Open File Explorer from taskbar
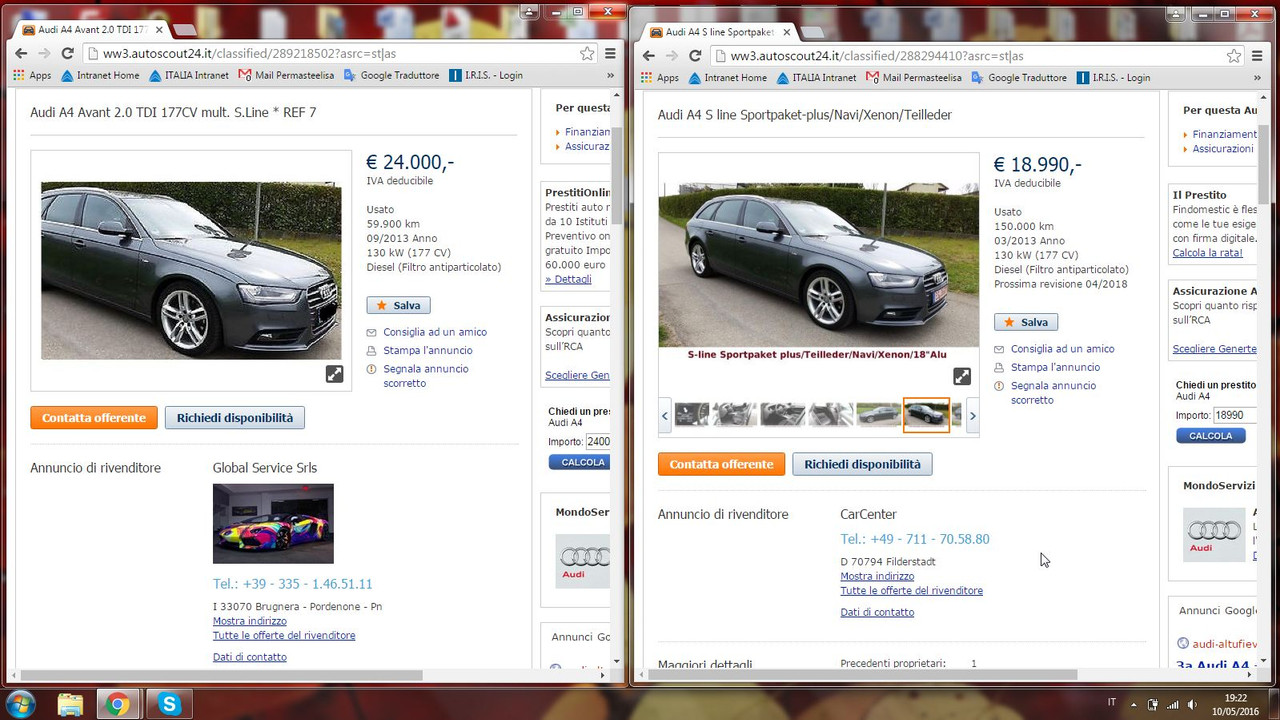This screenshot has height=720, width=1280. click(70, 704)
